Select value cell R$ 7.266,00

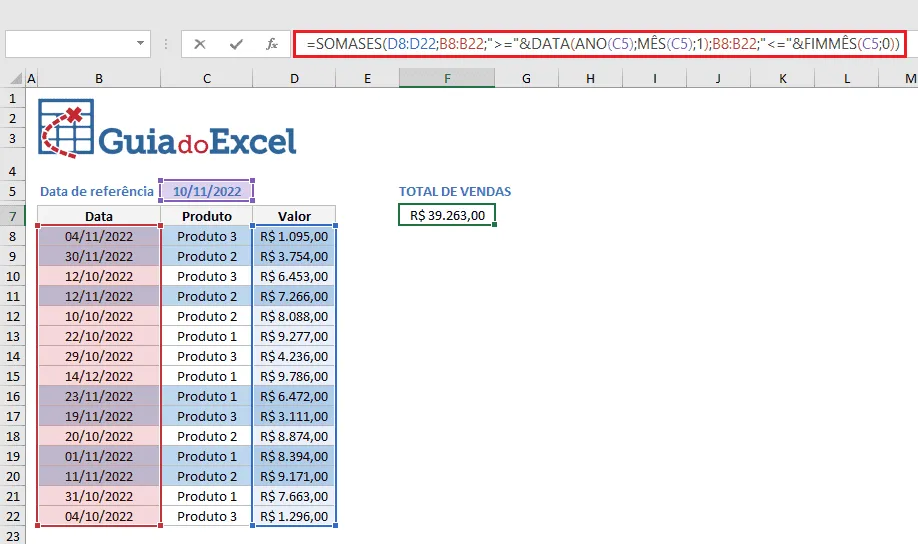pyautogui.click(x=294, y=296)
